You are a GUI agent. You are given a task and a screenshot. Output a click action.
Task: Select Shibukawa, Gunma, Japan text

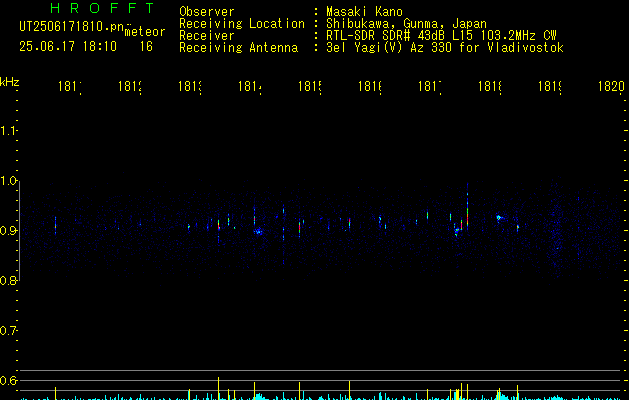[x=406, y=24]
